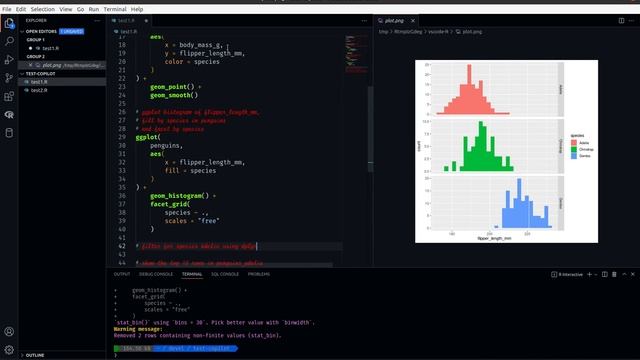The image size is (640, 360).
Task: Open the Source Control view
Action: click(9, 78)
